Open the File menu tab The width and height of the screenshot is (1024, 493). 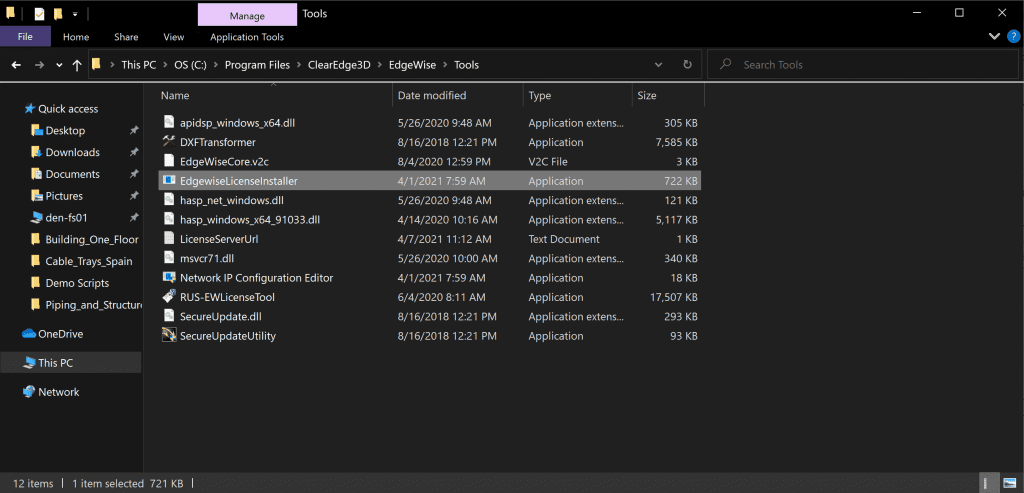tap(25, 37)
